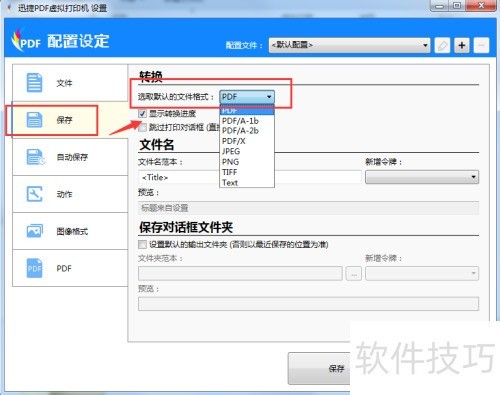The width and height of the screenshot is (500, 395).
Task: Maximize the settings window
Action: 457,6
